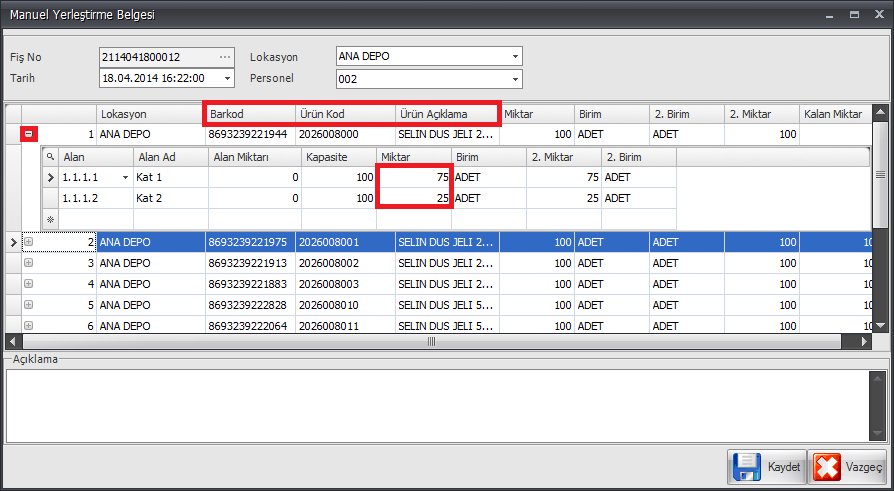Image resolution: width=894 pixels, height=491 pixels.
Task: Expand row 5 with barcode 8693239222828
Action: [x=29, y=305]
